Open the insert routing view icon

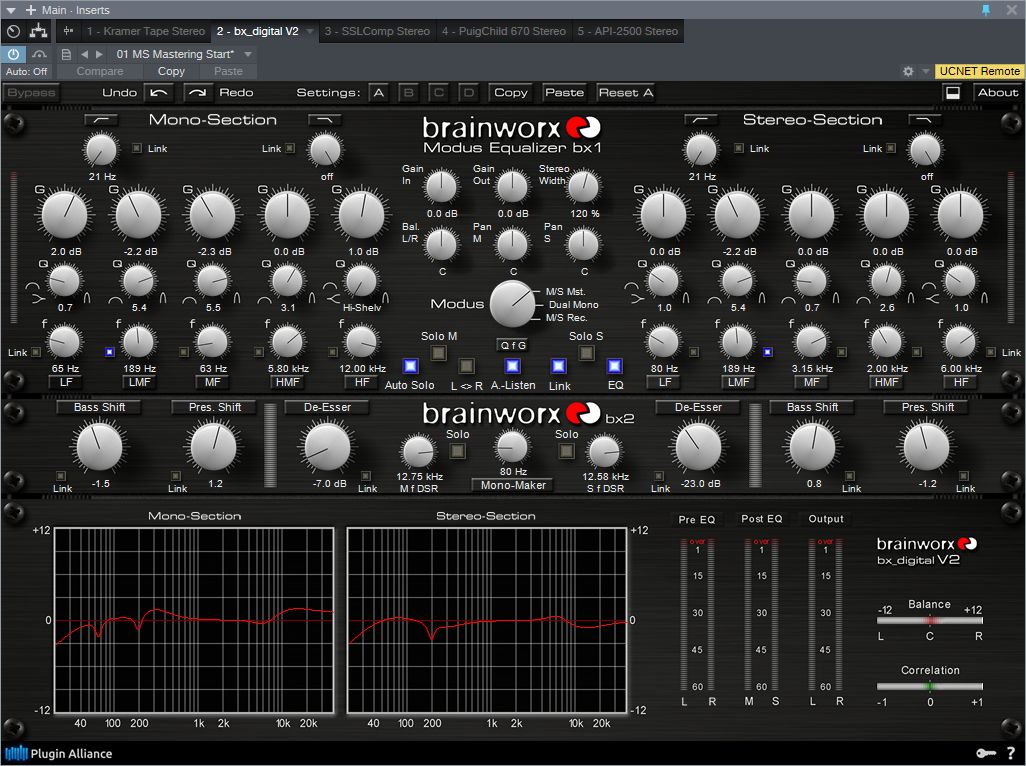tap(39, 31)
